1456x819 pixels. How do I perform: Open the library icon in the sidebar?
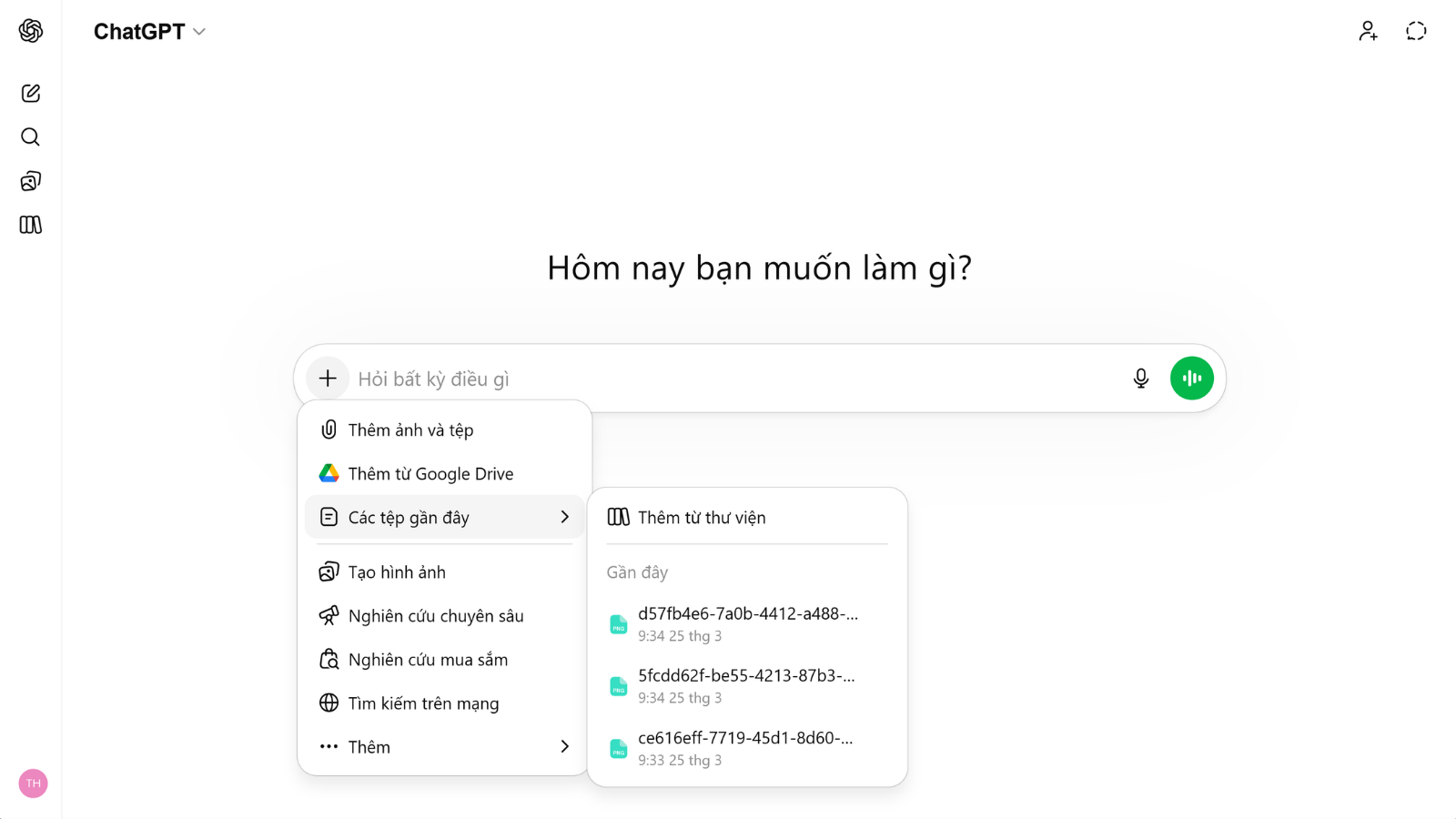(x=31, y=225)
